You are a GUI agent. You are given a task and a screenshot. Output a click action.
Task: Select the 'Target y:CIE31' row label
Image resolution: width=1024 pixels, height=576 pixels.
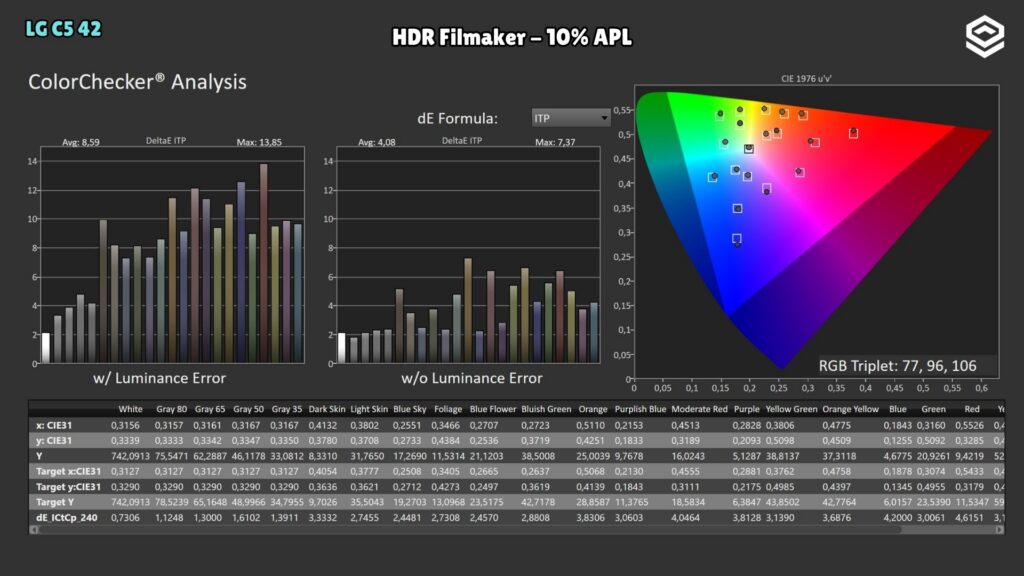[69, 487]
